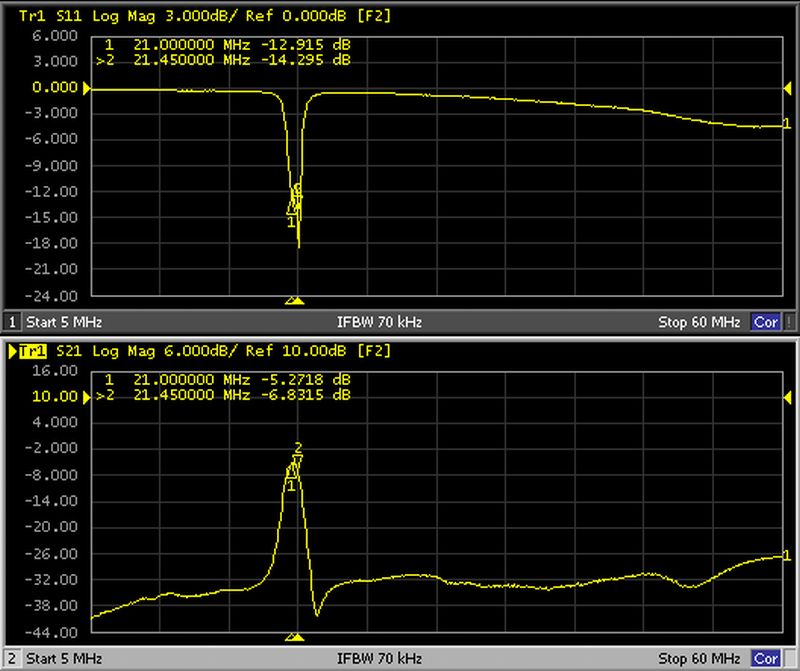The image size is (800, 671).
Task: Select channel 1 number box
Action: (13, 323)
